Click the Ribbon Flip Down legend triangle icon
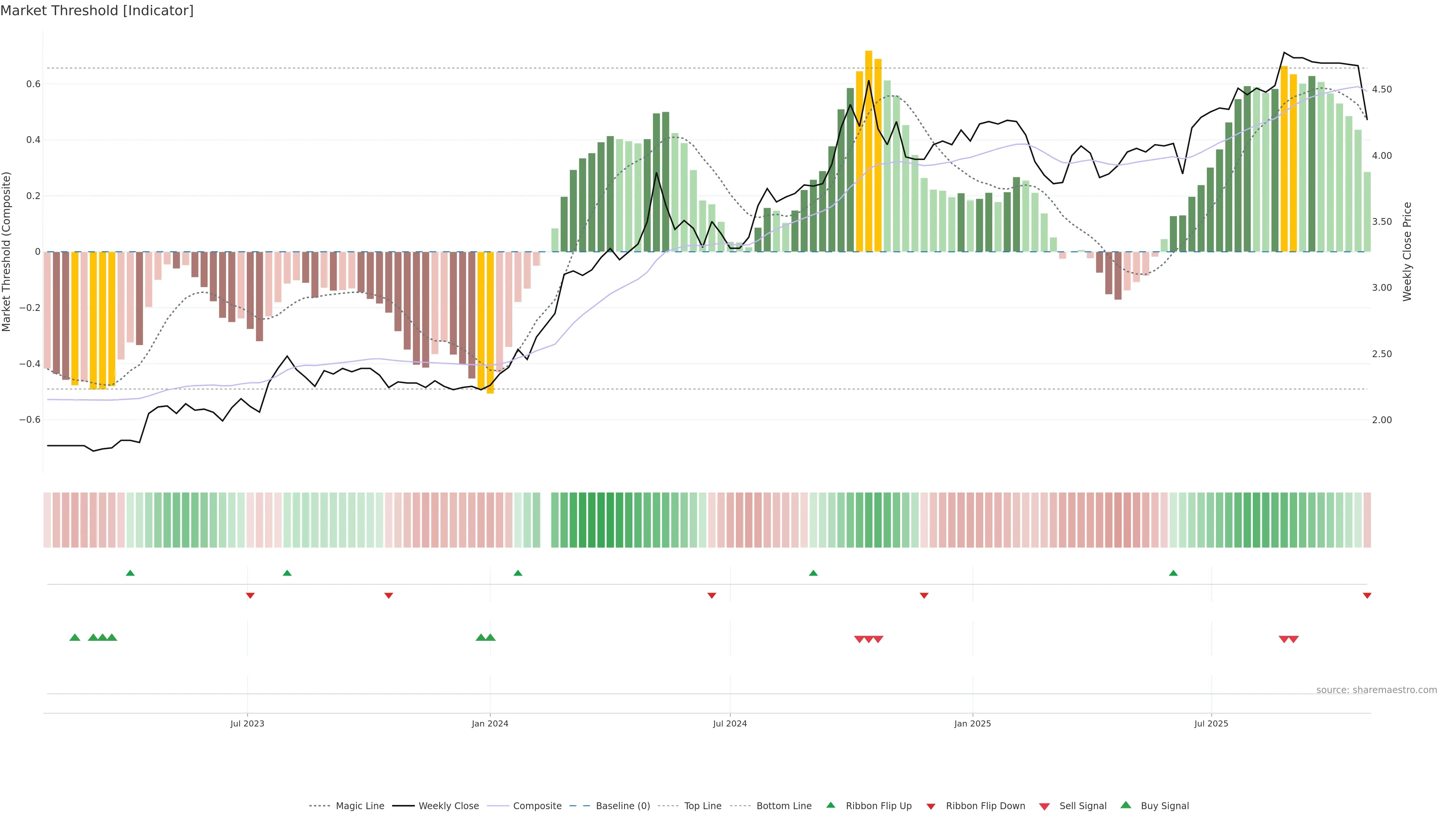Image resolution: width=1456 pixels, height=819 pixels. coord(931,806)
